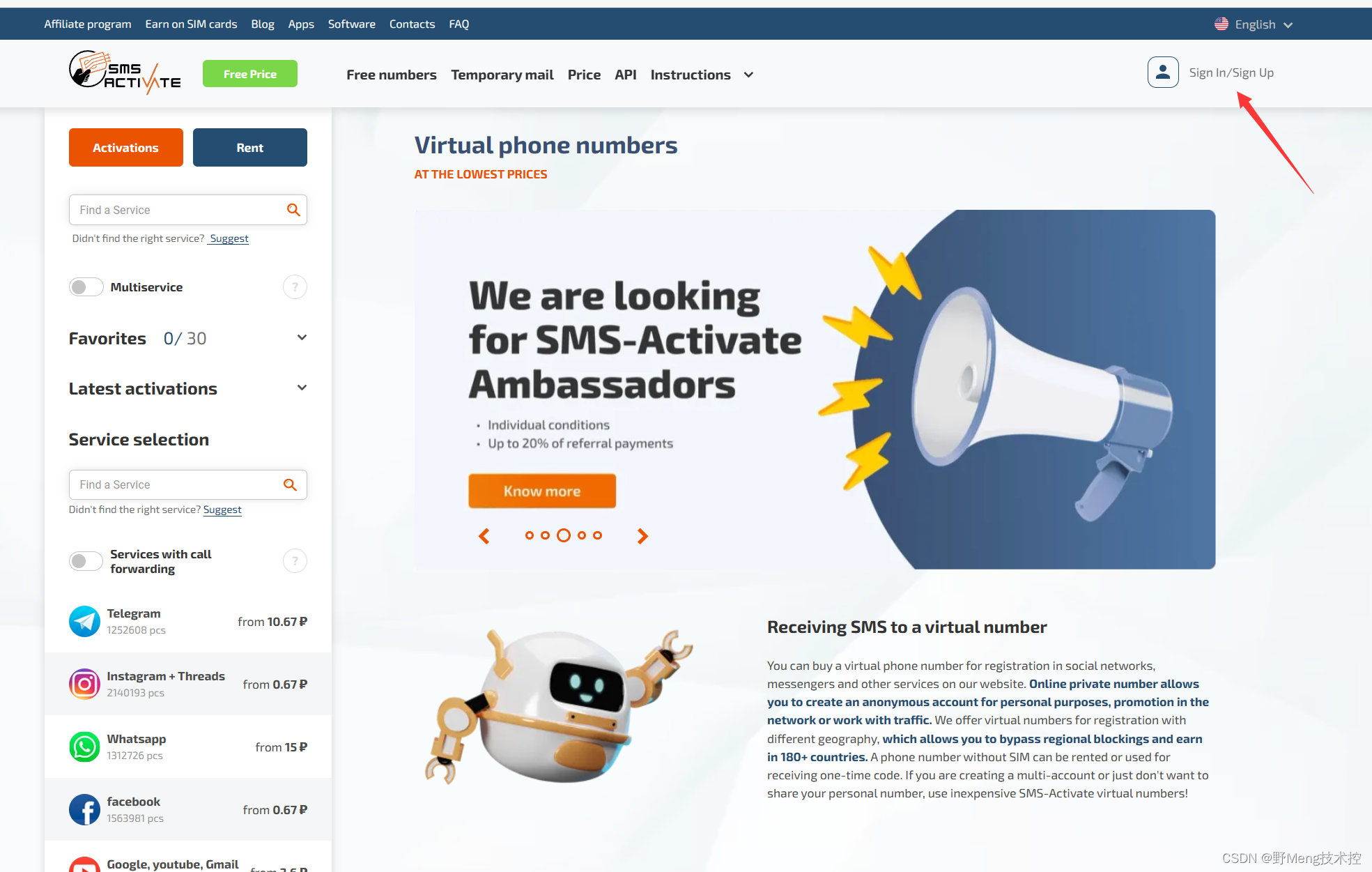1372x872 pixels.
Task: Click the user account icon
Action: [x=1163, y=72]
